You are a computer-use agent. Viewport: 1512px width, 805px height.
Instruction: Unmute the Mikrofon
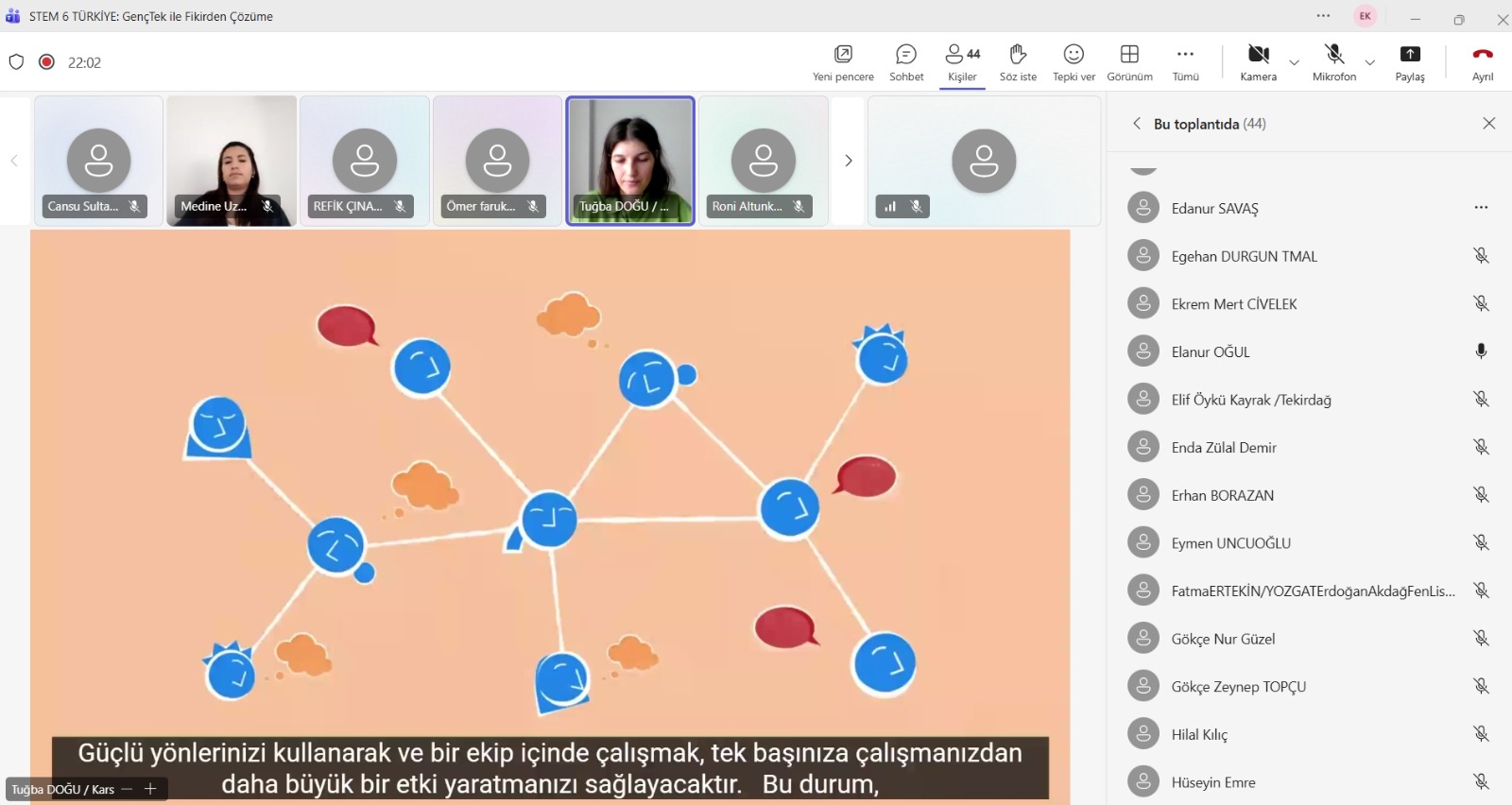coord(1333,62)
